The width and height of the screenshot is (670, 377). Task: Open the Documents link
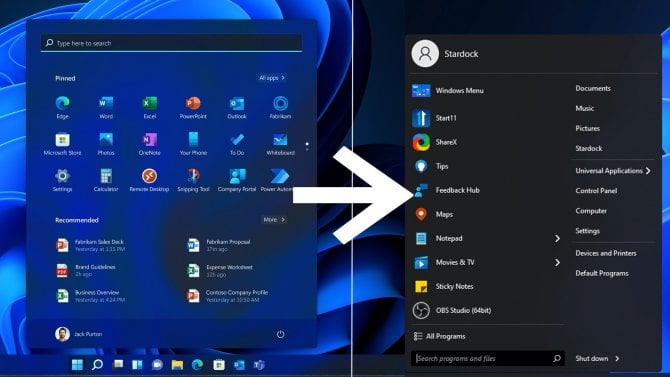[x=593, y=88]
